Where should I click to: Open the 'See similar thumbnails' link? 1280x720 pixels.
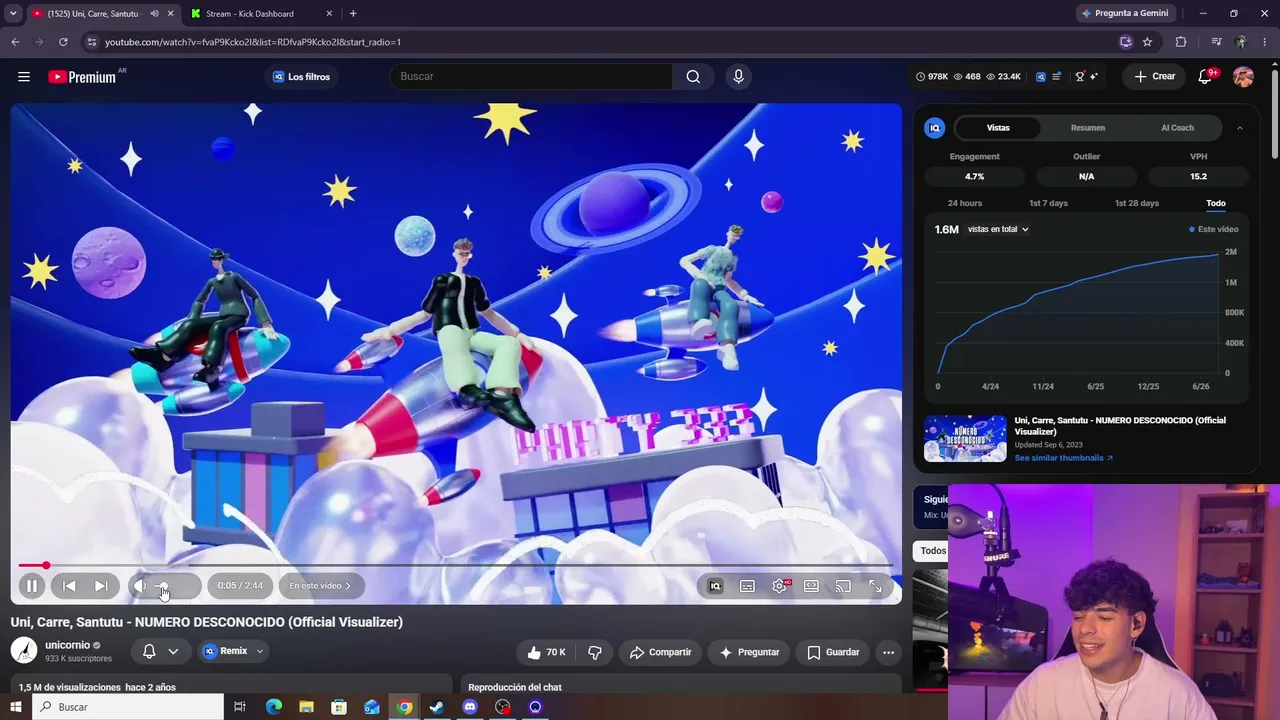point(1064,458)
